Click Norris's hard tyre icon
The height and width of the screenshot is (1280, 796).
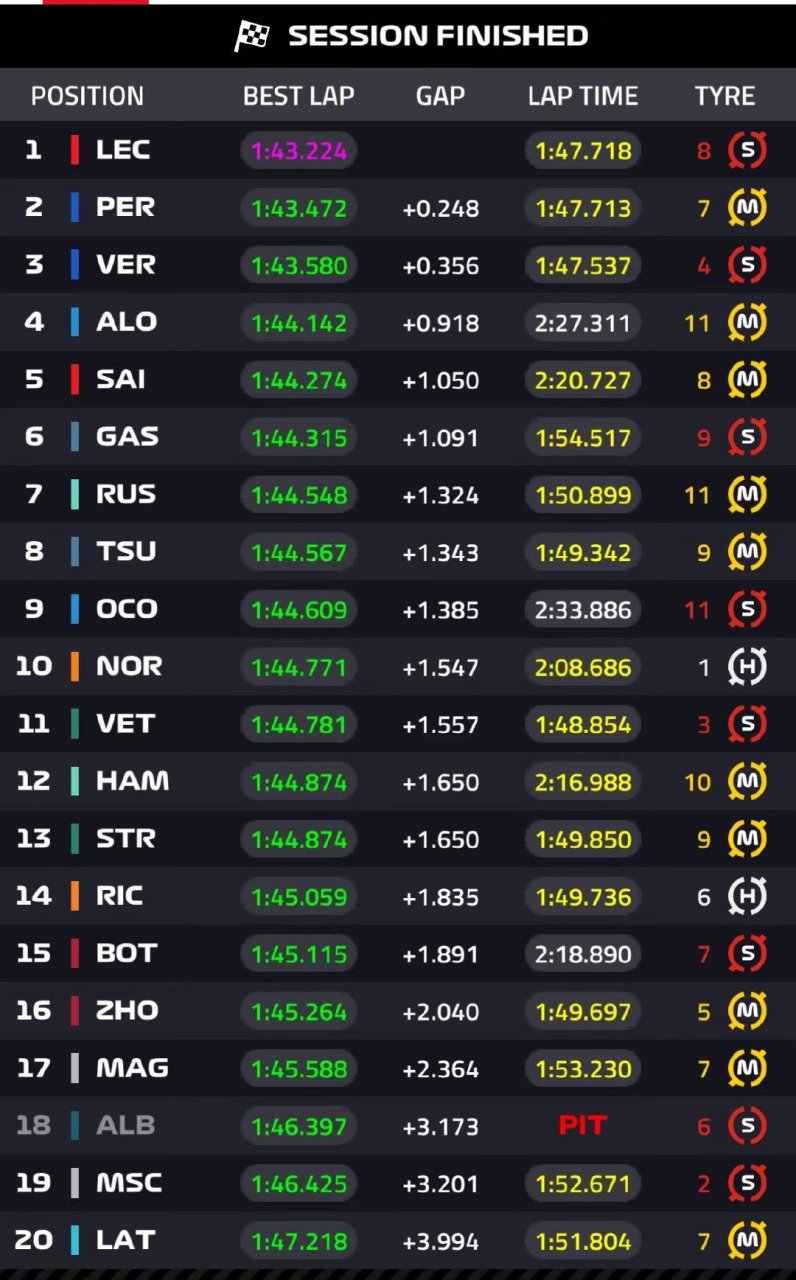click(747, 667)
